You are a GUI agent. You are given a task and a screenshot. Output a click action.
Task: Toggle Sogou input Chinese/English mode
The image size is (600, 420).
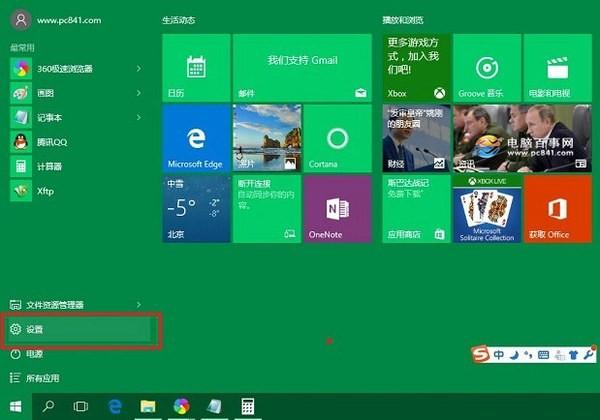[498, 355]
